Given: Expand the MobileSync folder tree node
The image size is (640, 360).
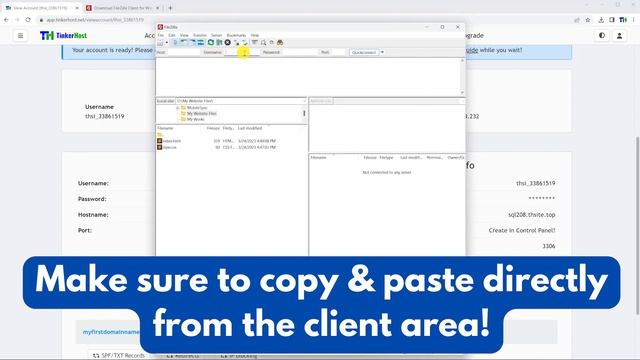Looking at the screenshot, I should coord(178,108).
